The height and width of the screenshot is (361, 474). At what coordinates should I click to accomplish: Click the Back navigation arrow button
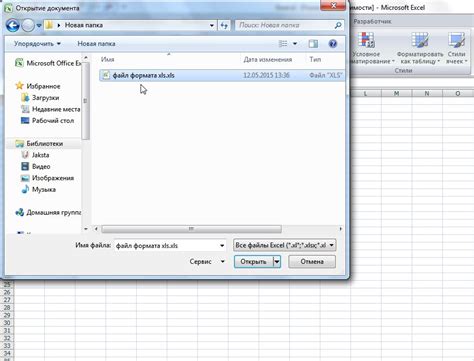pos(13,25)
